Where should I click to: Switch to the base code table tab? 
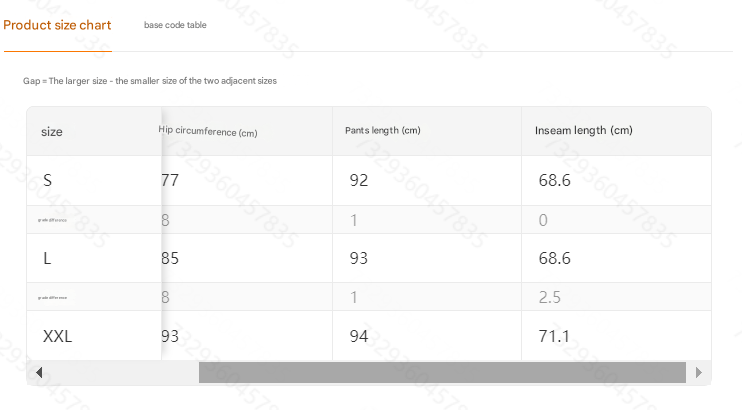[x=175, y=25]
